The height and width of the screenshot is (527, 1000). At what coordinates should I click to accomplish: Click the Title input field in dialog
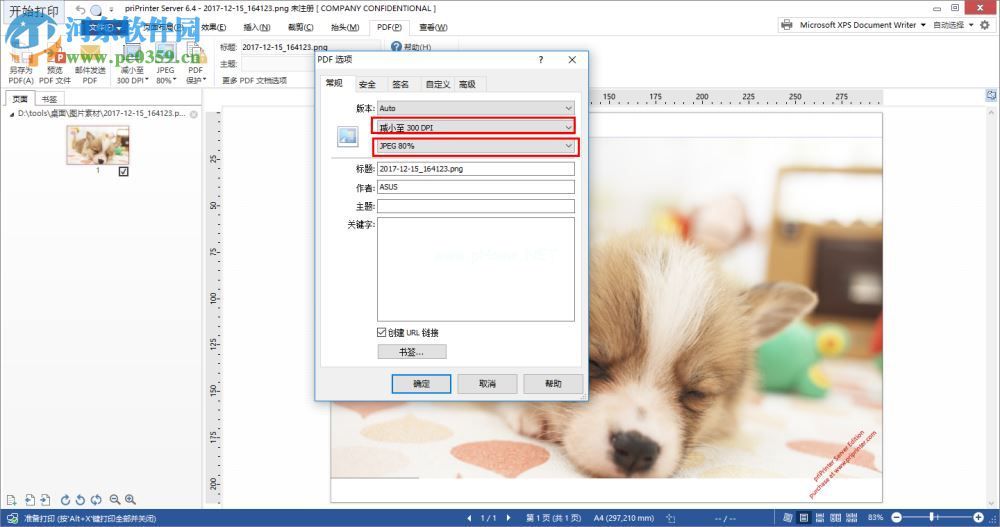point(476,169)
